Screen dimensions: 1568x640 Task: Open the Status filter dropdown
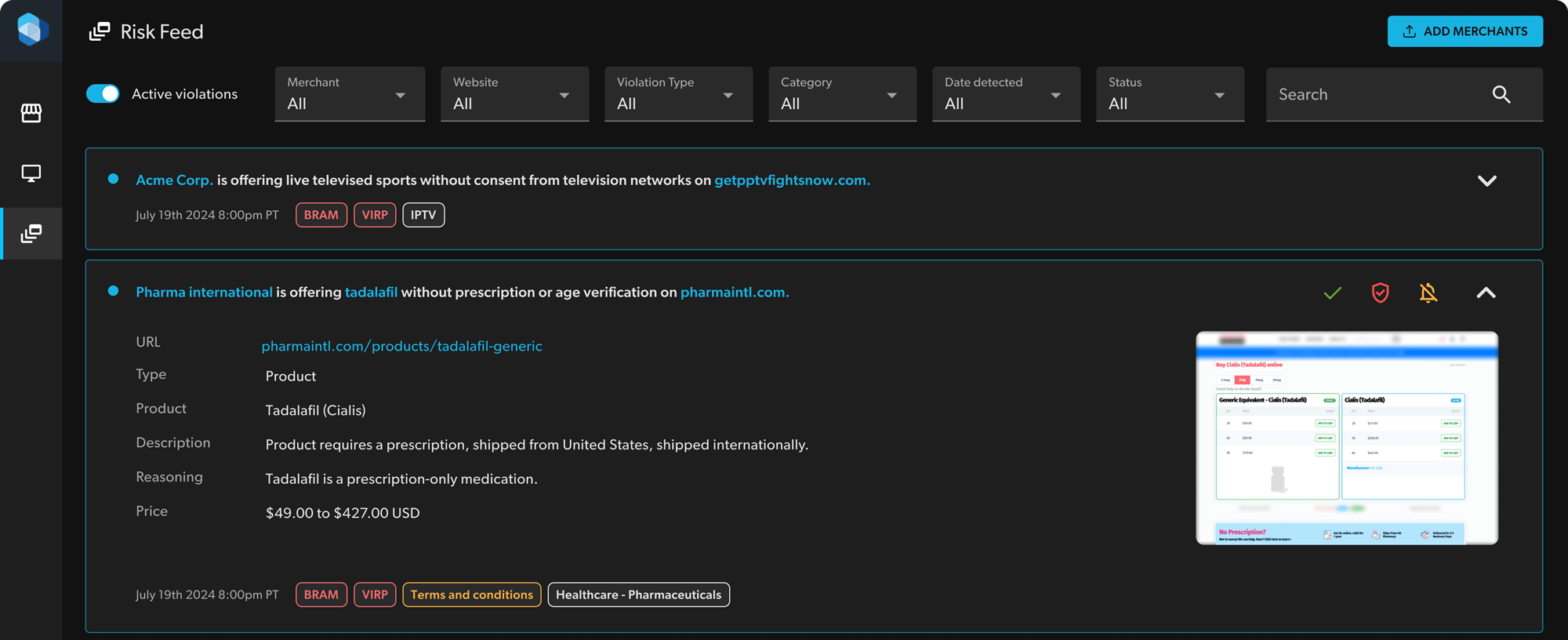(x=1170, y=94)
